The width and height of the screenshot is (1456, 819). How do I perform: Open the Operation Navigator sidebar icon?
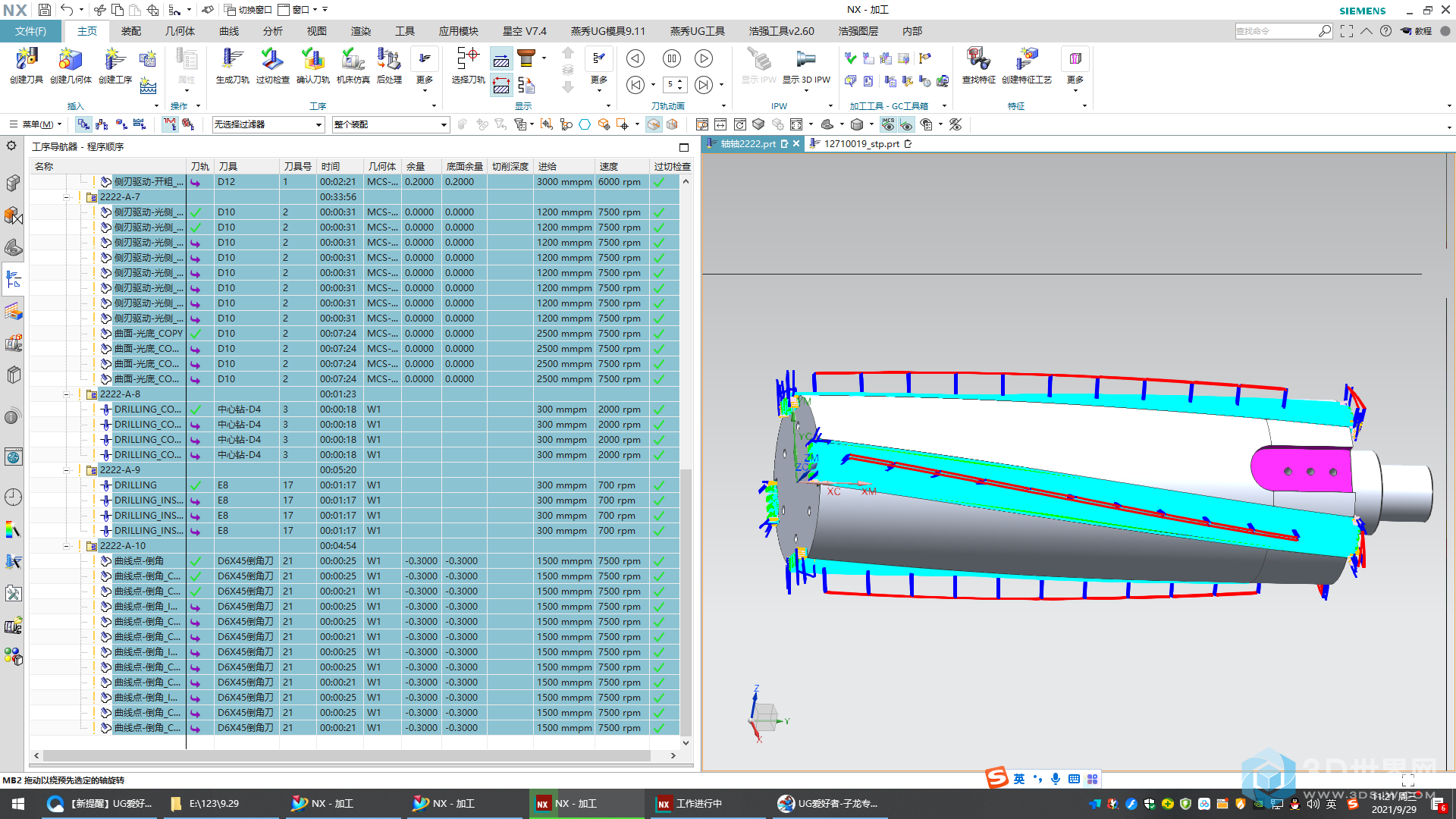coord(13,279)
